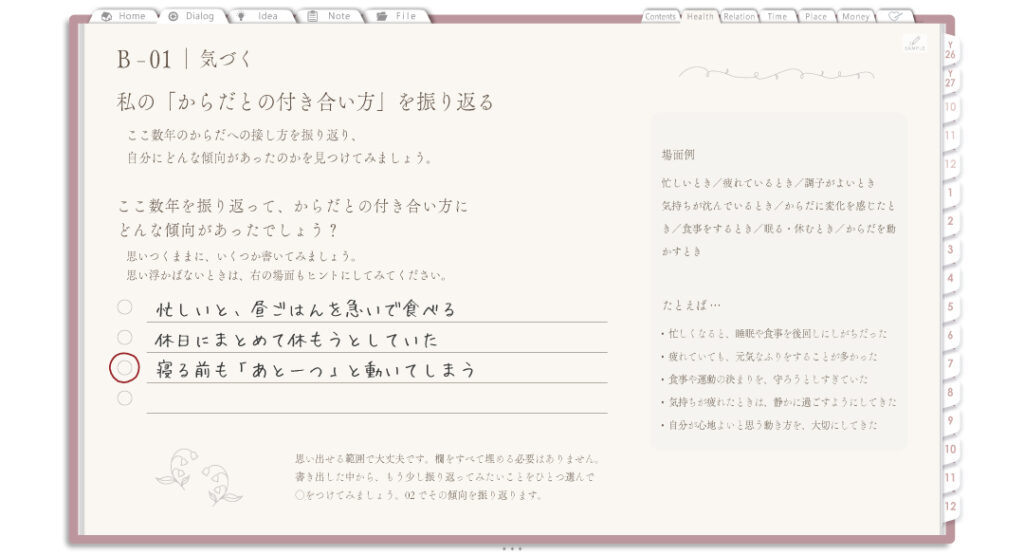1024x555 pixels.
Task: Switch to the Money tab
Action: click(x=856, y=16)
